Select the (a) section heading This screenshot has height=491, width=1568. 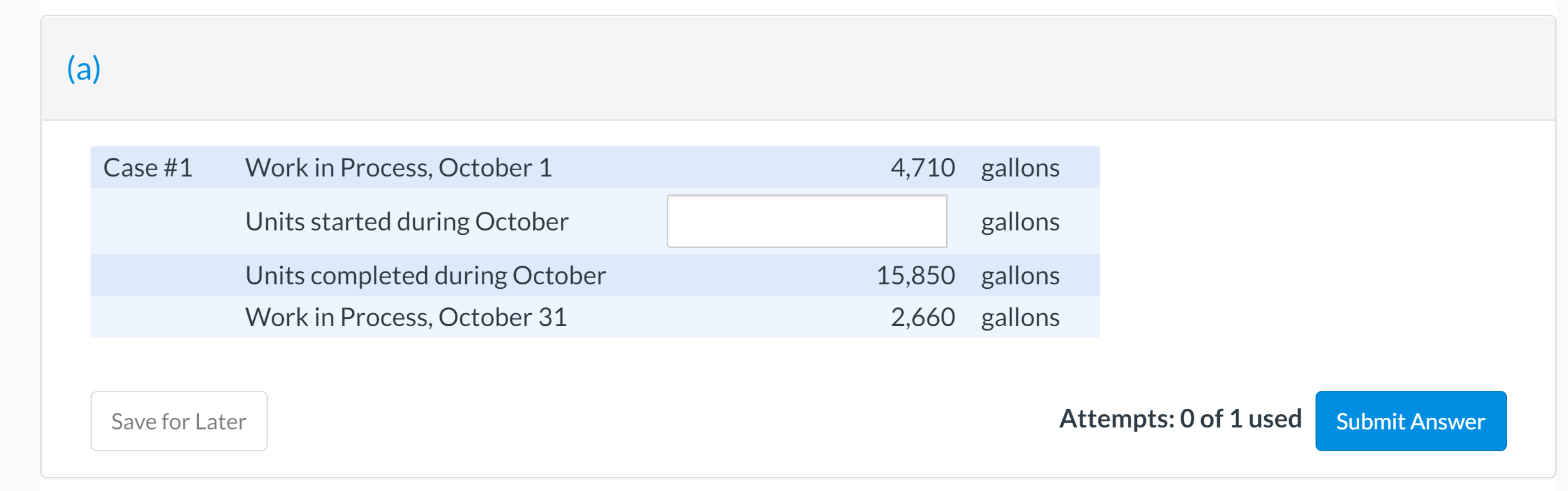84,67
